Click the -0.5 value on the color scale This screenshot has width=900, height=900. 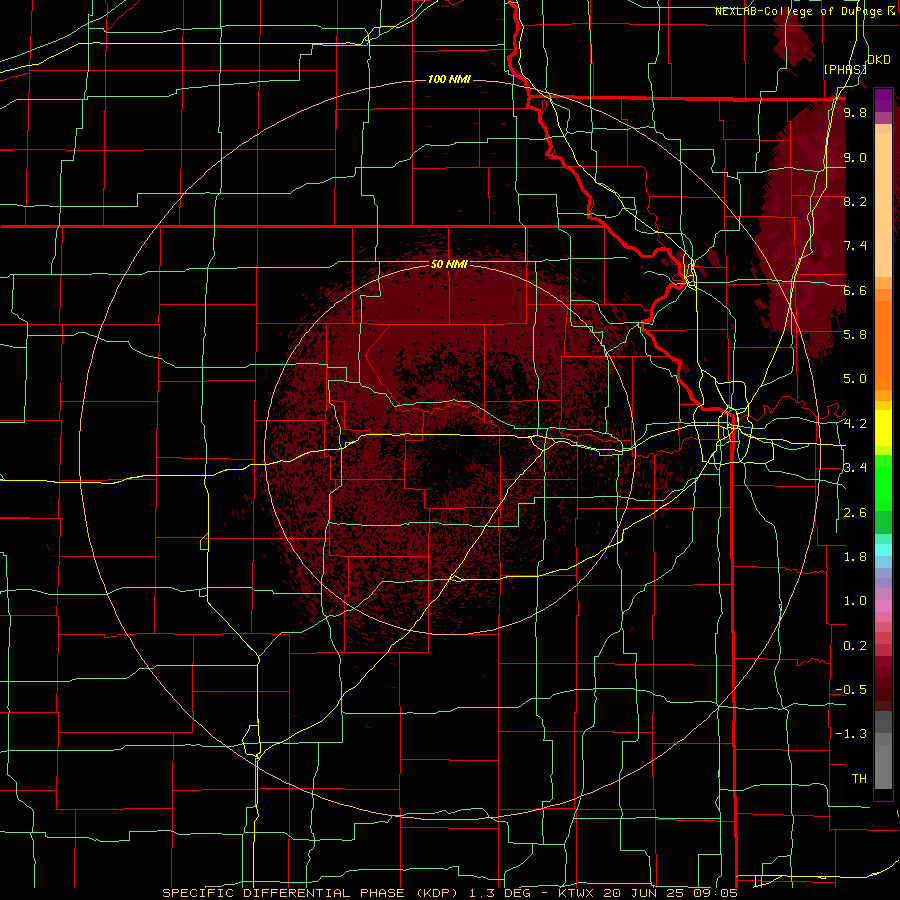851,690
